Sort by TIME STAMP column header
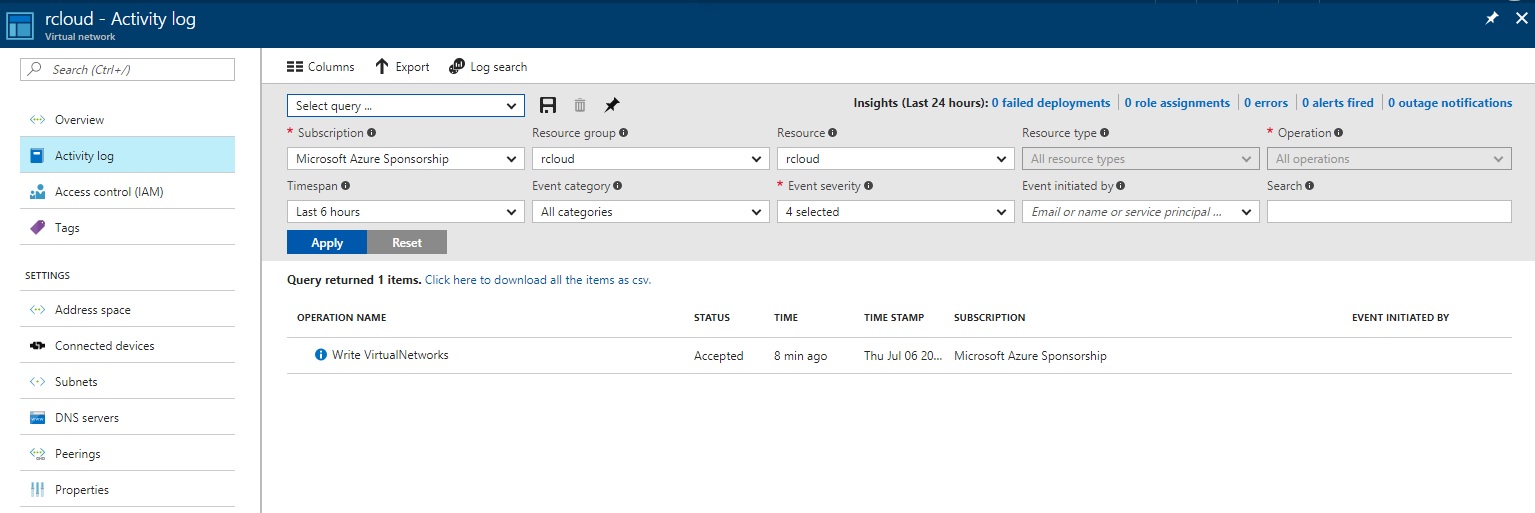 [x=894, y=318]
